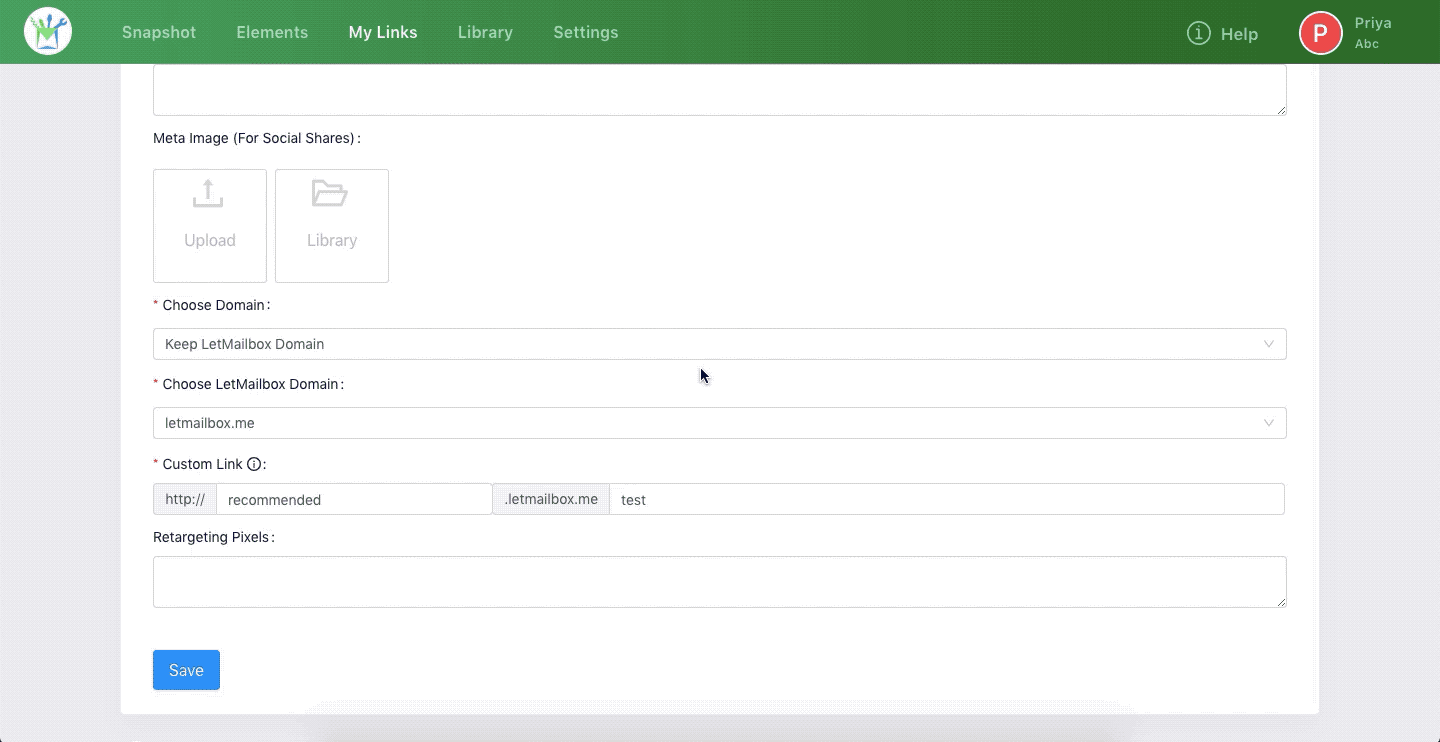The image size is (1440, 742).
Task: Click the top description textarea
Action: [720, 90]
